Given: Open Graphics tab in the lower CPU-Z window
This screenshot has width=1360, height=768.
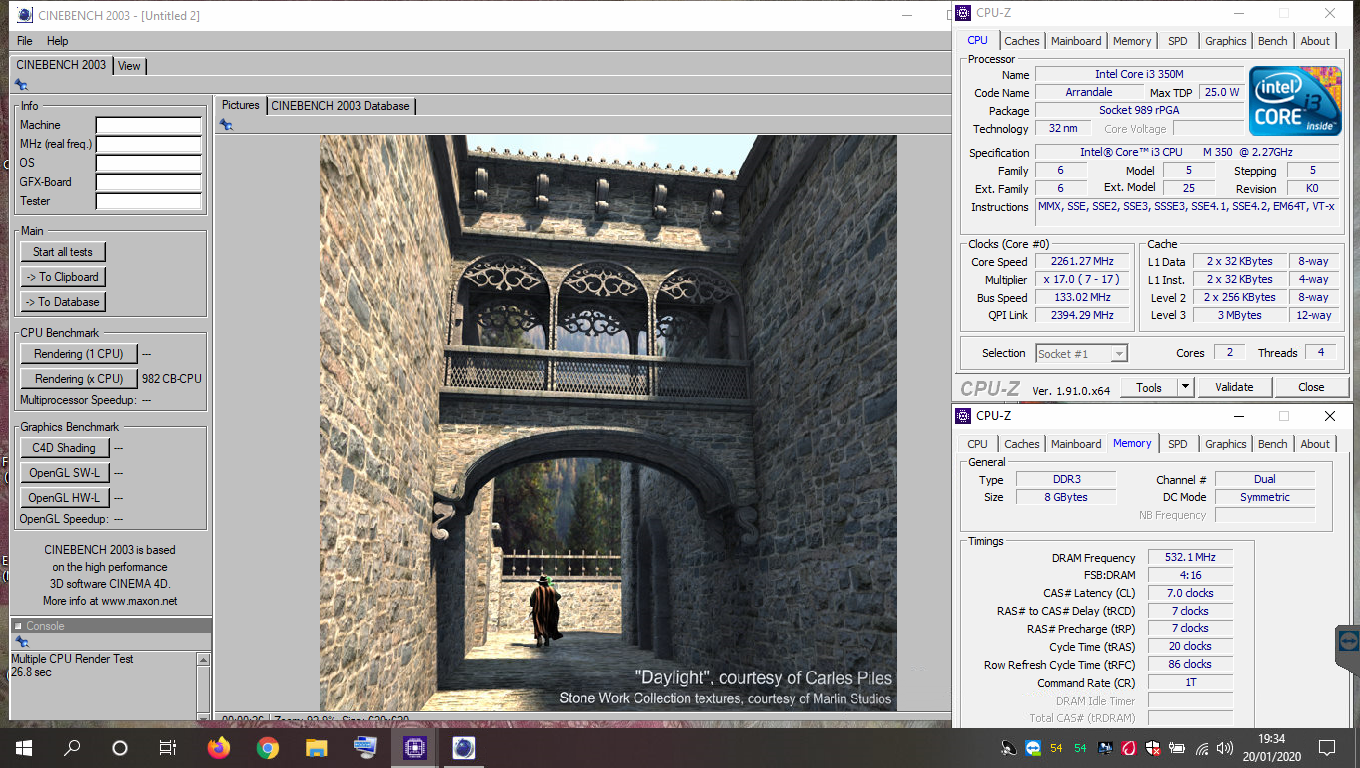Looking at the screenshot, I should [1226, 444].
